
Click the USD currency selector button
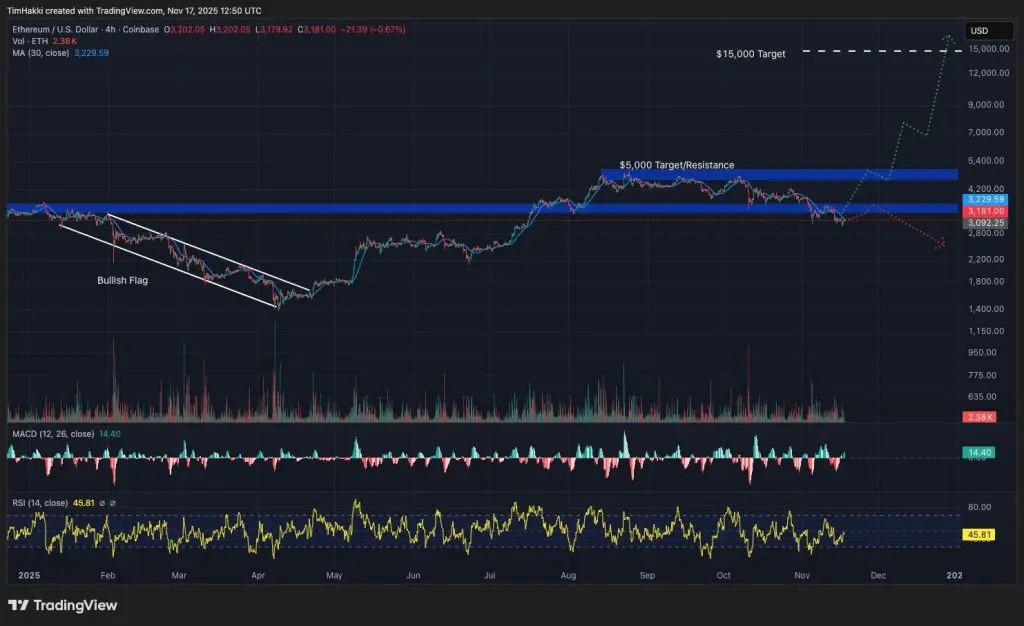(989, 31)
